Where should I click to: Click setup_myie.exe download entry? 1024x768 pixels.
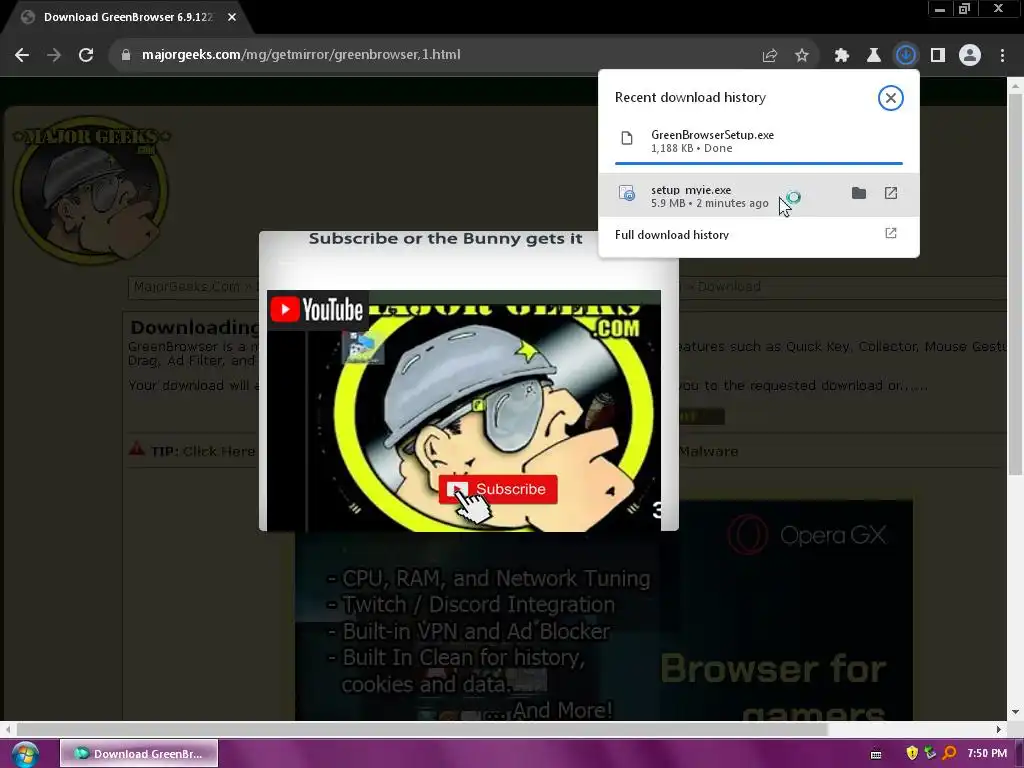click(x=759, y=196)
